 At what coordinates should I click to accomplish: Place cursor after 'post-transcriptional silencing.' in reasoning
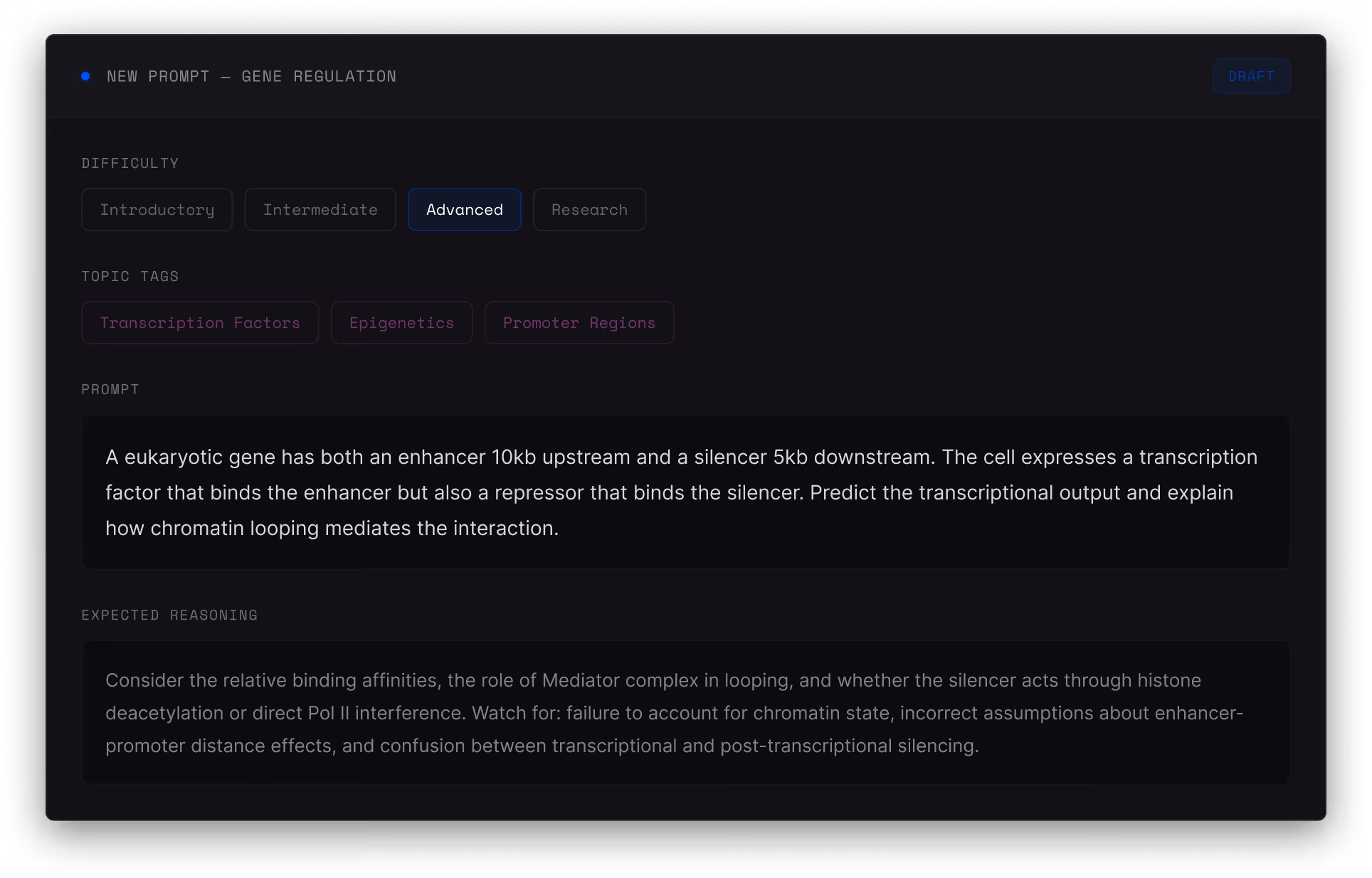[980, 746]
